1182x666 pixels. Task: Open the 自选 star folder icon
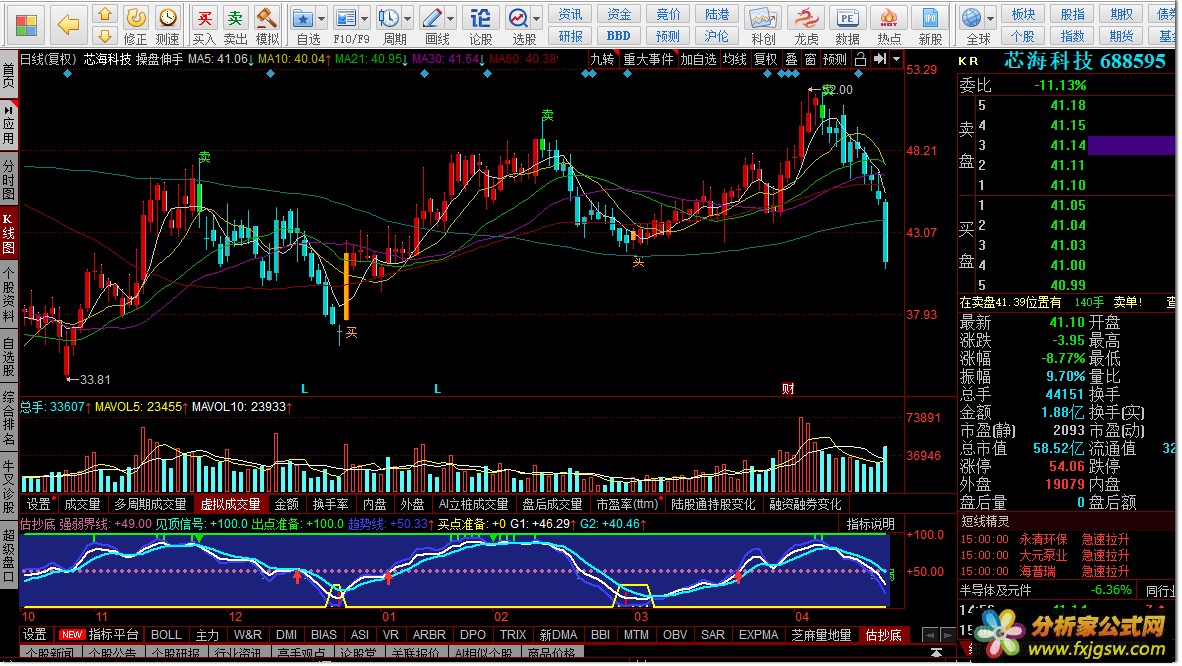click(x=303, y=17)
